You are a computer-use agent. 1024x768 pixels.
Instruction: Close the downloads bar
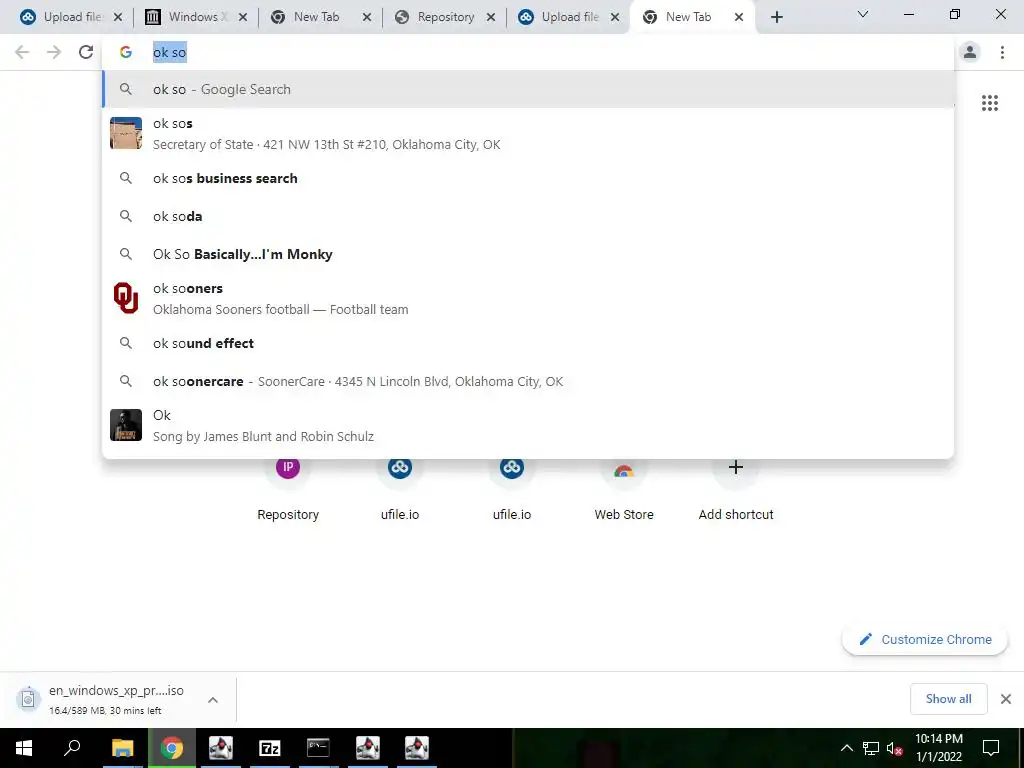click(x=1006, y=699)
